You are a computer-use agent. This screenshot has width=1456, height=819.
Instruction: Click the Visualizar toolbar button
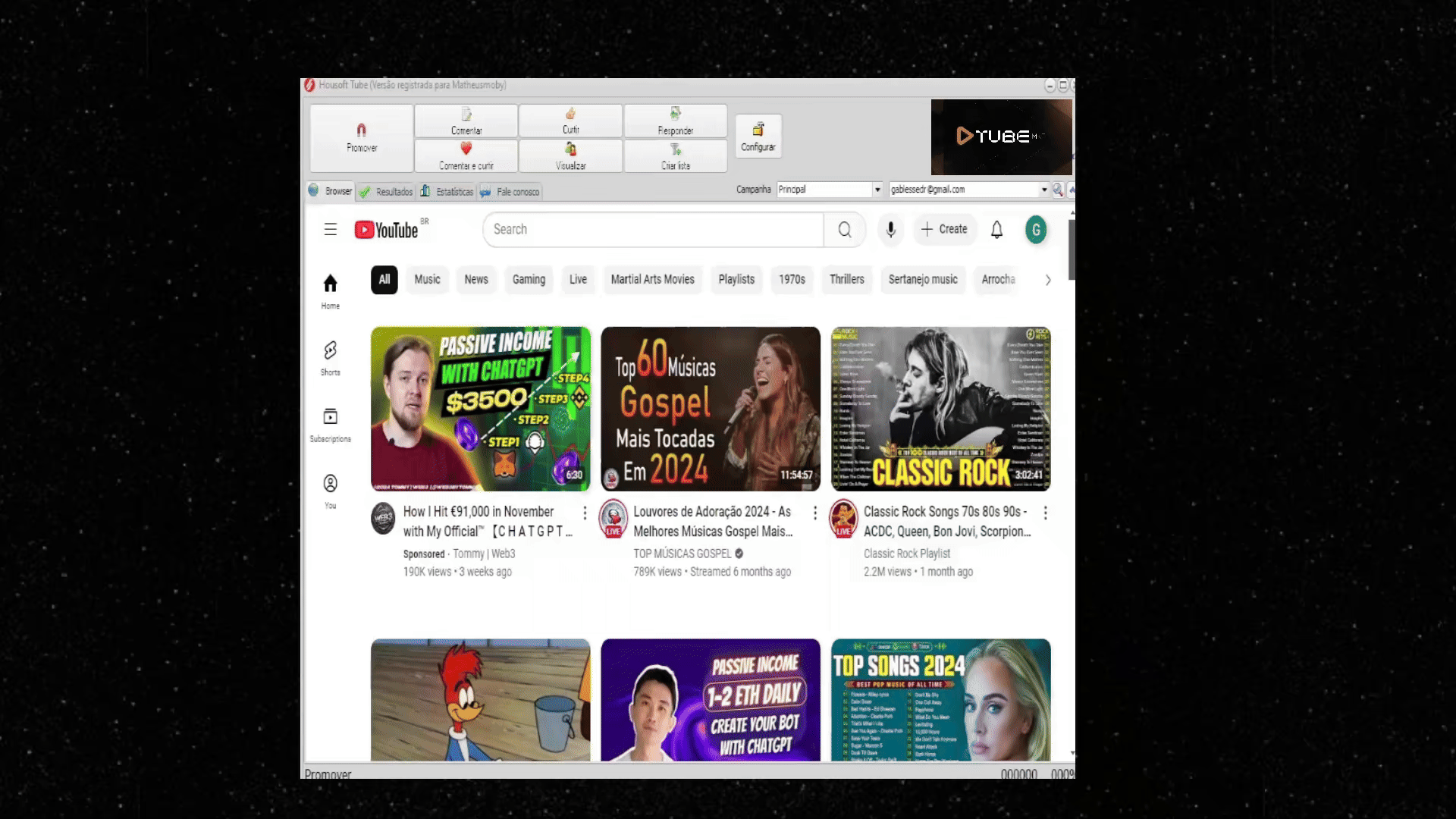click(x=570, y=156)
